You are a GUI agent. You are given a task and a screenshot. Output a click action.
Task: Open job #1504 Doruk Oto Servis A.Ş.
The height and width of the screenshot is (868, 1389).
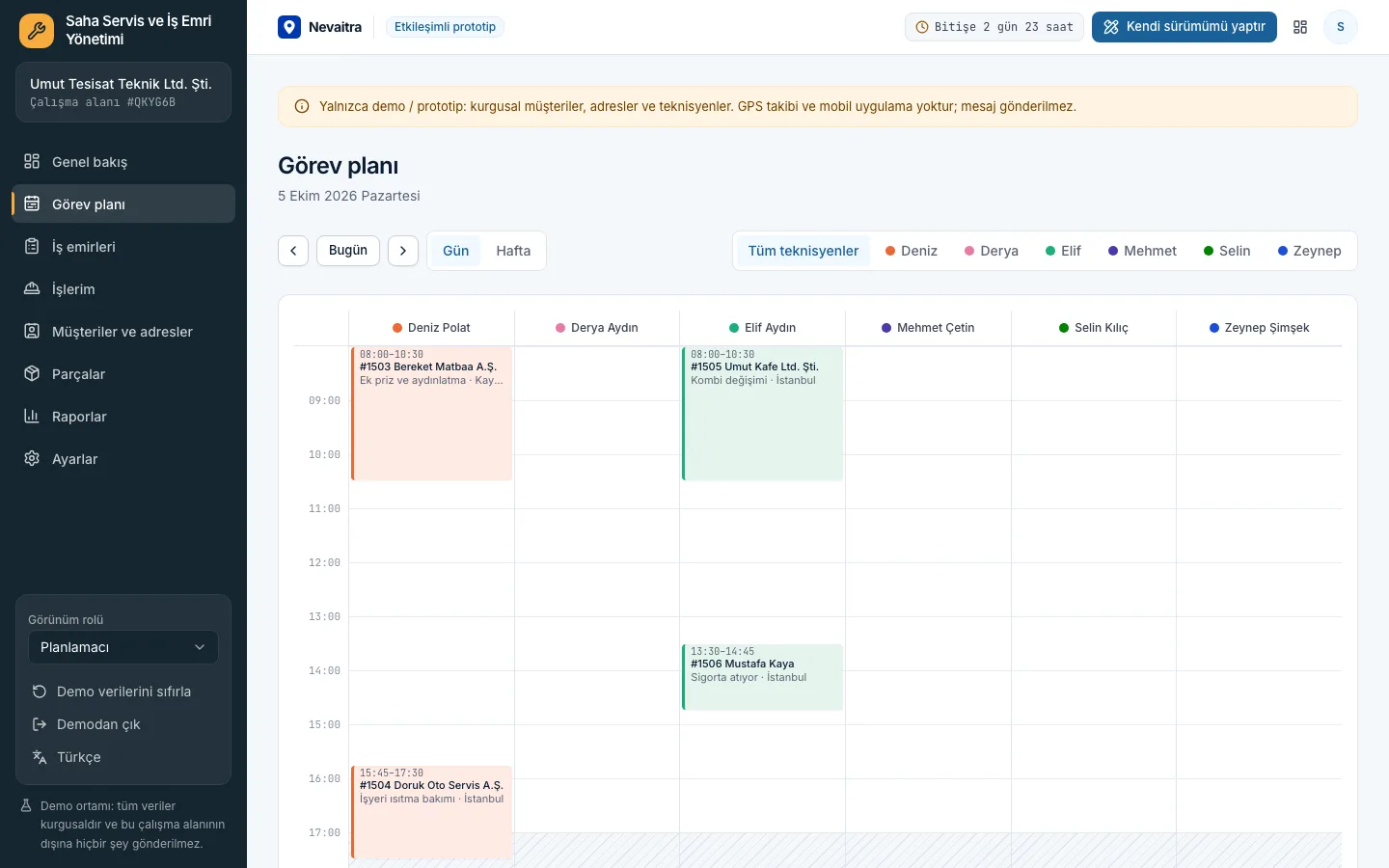pyautogui.click(x=431, y=812)
